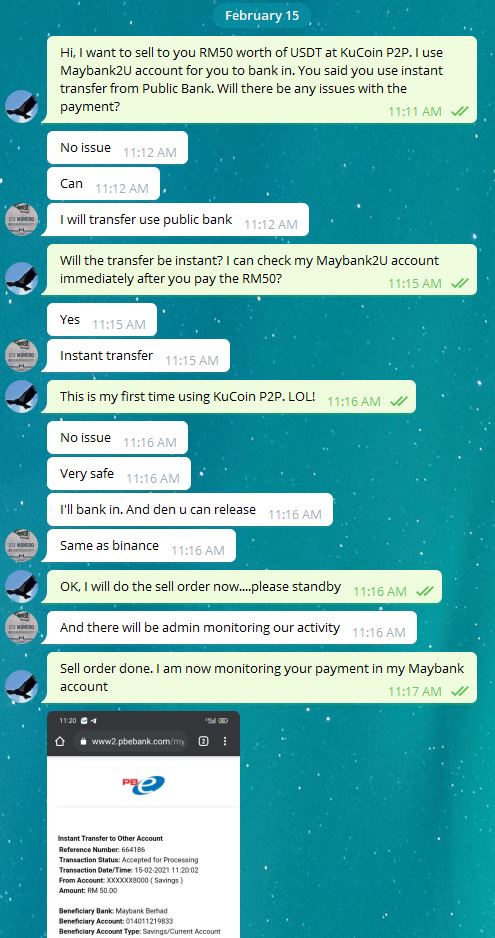Open eagle avatar beside the 11:11 AM message

pyautogui.click(x=22, y=106)
